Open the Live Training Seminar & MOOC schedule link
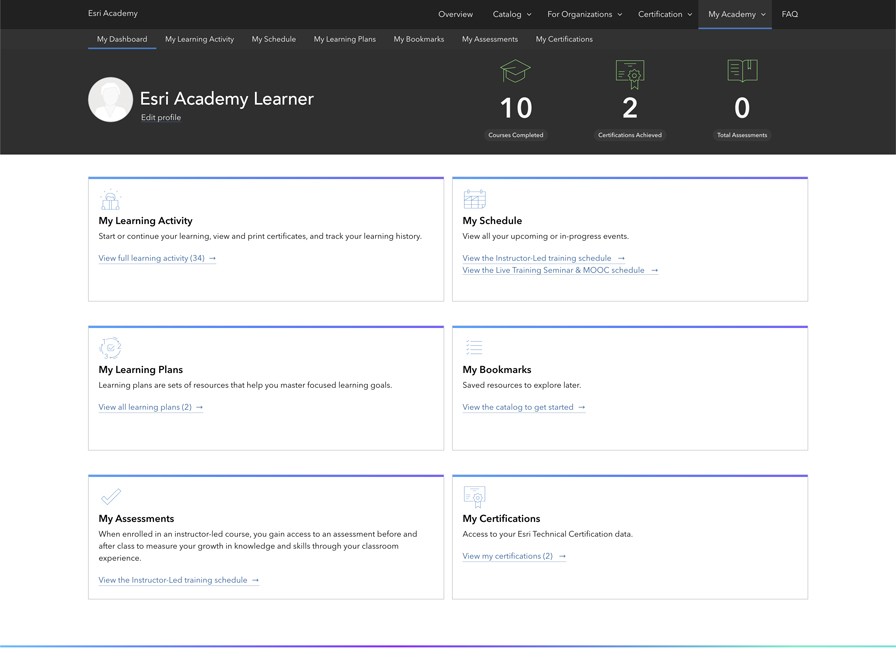 [x=560, y=270]
